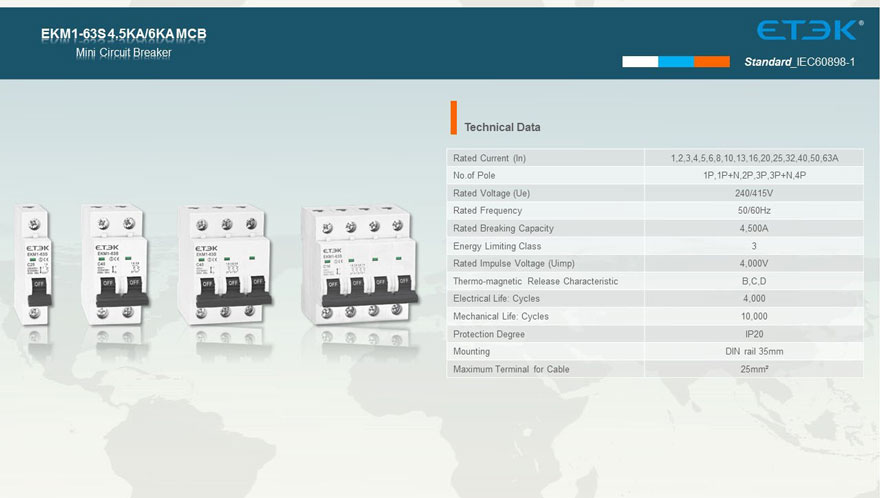Select the single-pole breaker image
Image resolution: width=880 pixels, height=498 pixels.
pyautogui.click(x=33, y=264)
